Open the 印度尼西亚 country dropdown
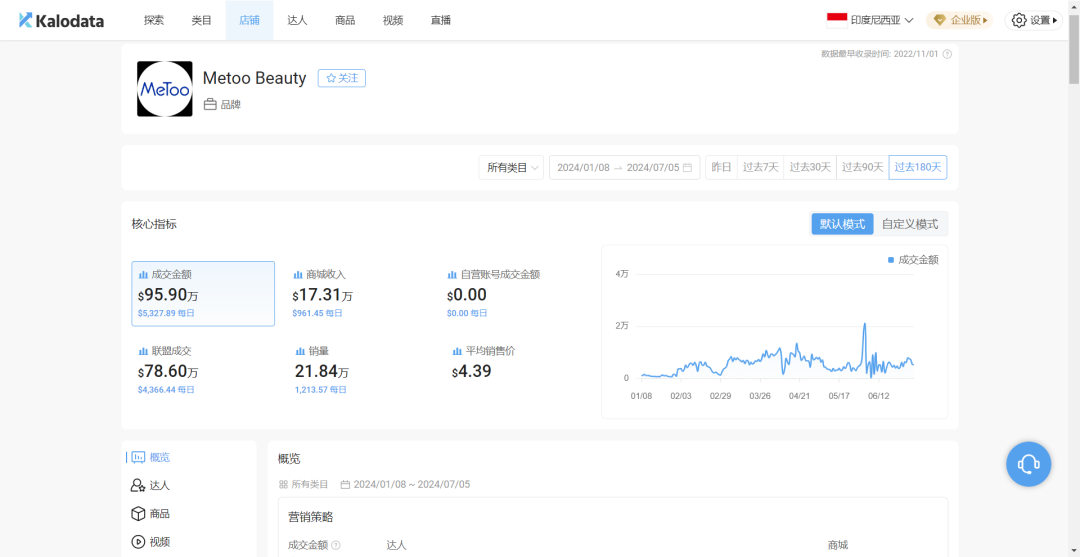This screenshot has height=557, width=1080. point(869,20)
